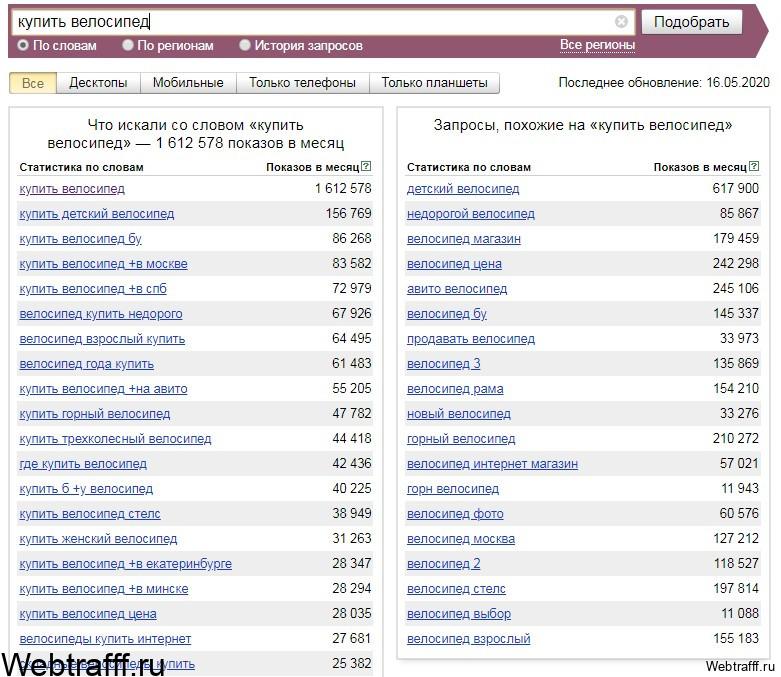Open 'купить велосипед +в москве' link
Image resolution: width=781 pixels, height=677 pixels.
pyautogui.click(x=103, y=264)
